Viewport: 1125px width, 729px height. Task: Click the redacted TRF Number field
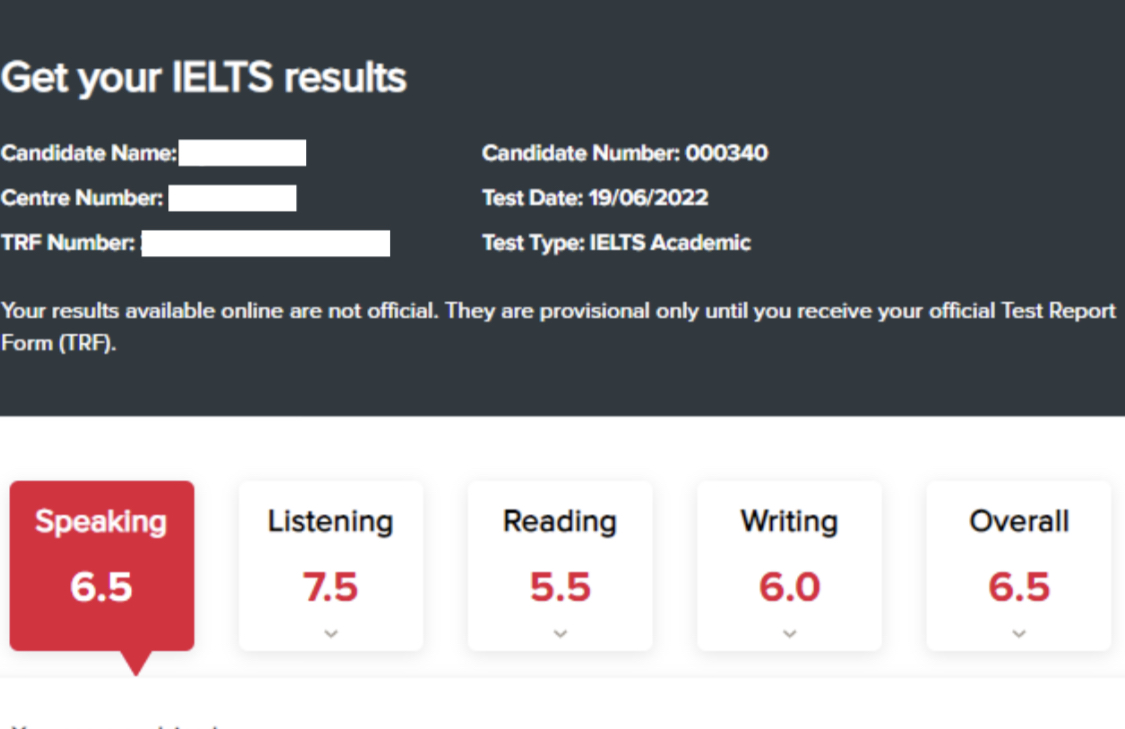[x=266, y=243]
